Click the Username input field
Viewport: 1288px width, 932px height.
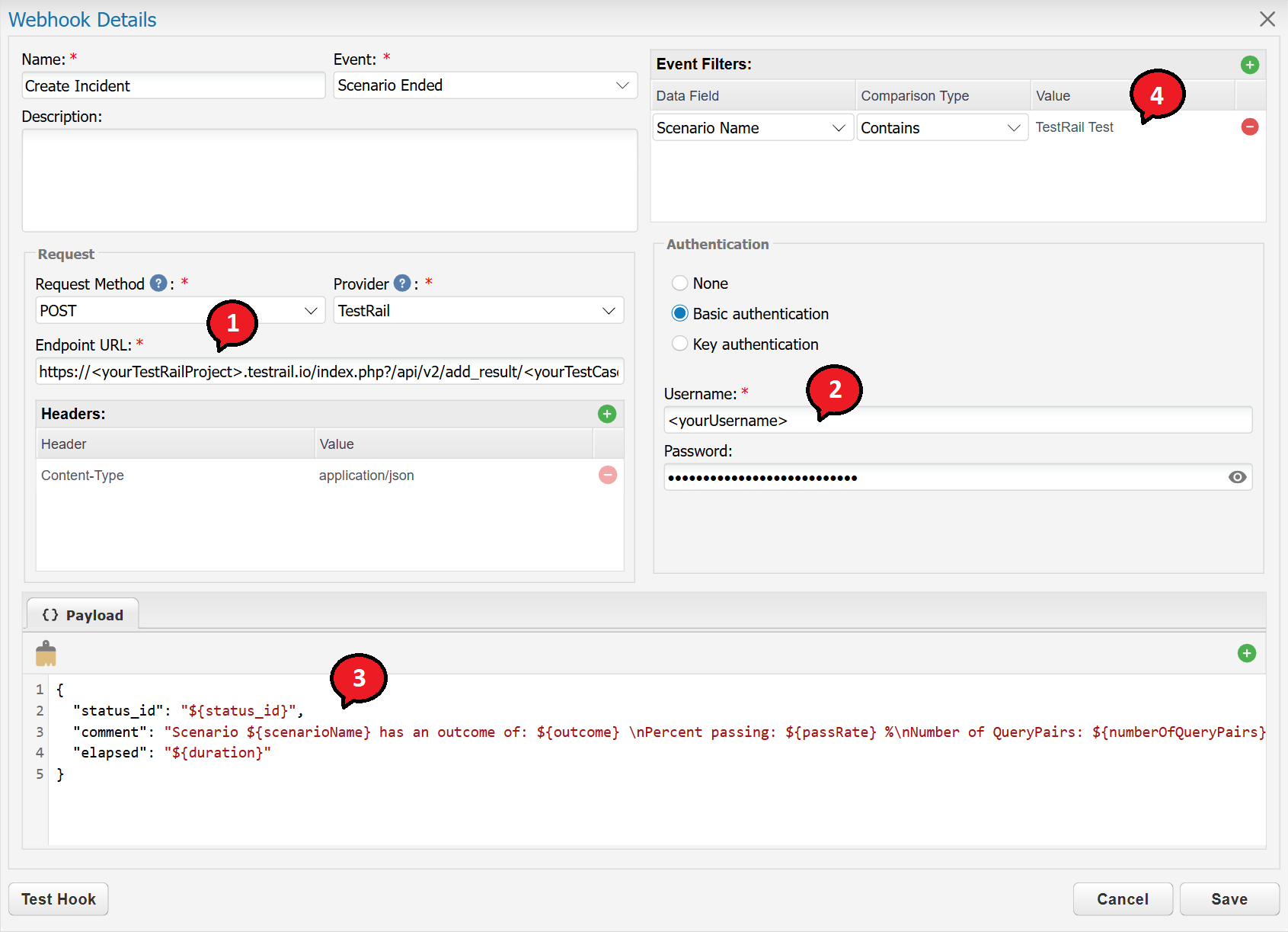point(958,420)
